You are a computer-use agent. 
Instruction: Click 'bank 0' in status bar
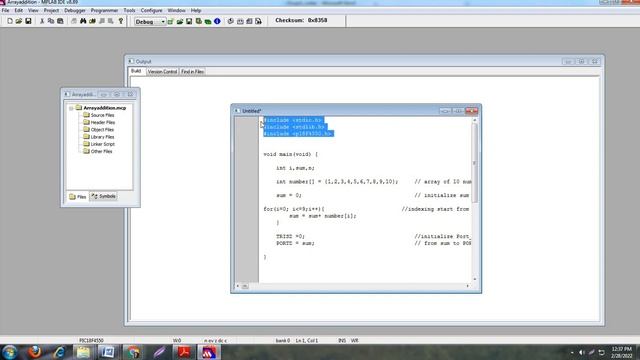282,340
